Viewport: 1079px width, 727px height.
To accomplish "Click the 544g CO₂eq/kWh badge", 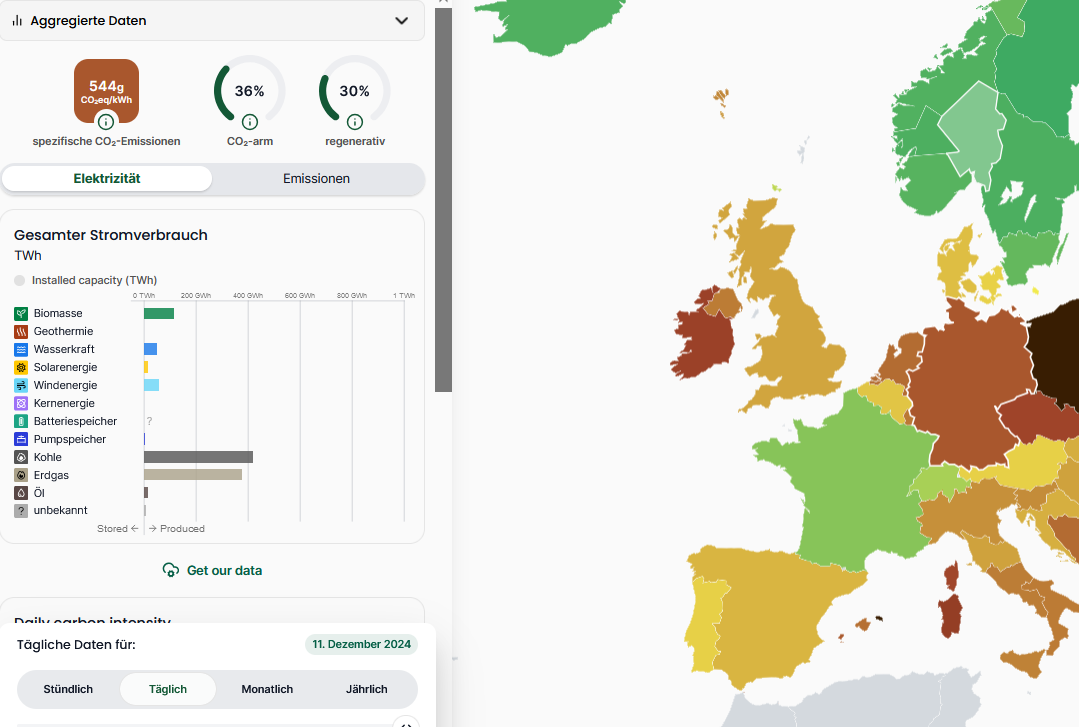I will pyautogui.click(x=107, y=91).
